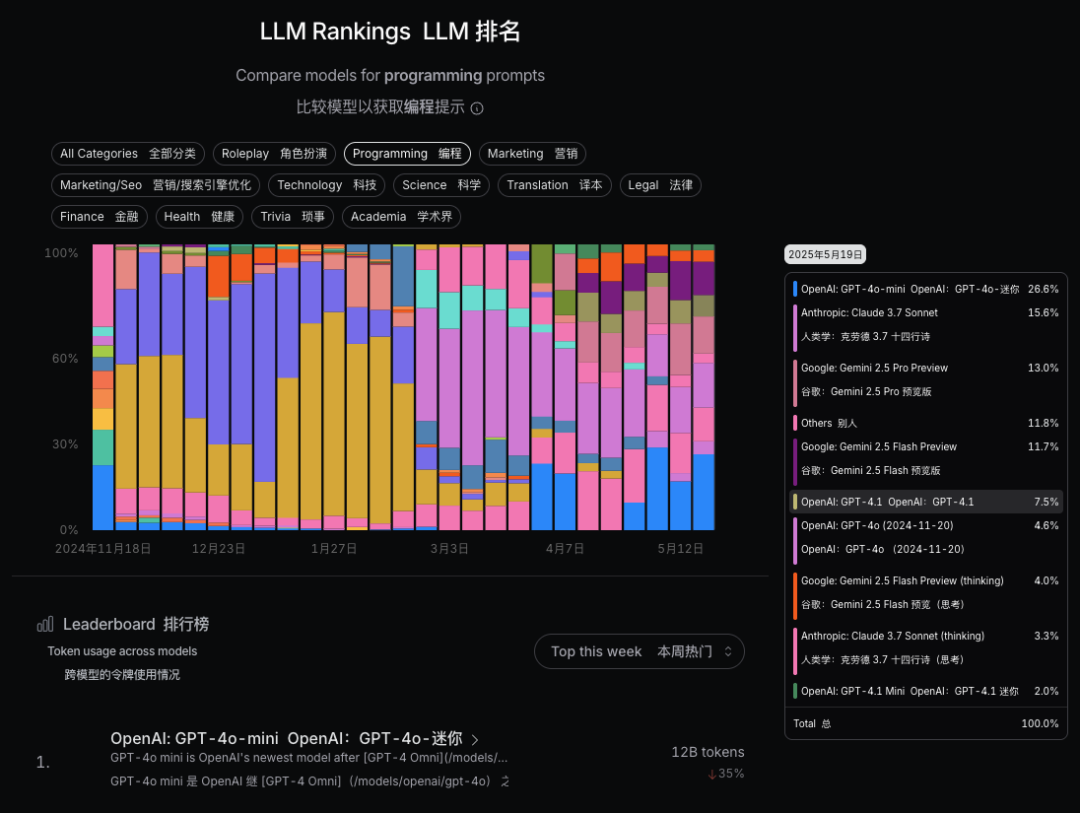Show the Health category rankings

[199, 217]
